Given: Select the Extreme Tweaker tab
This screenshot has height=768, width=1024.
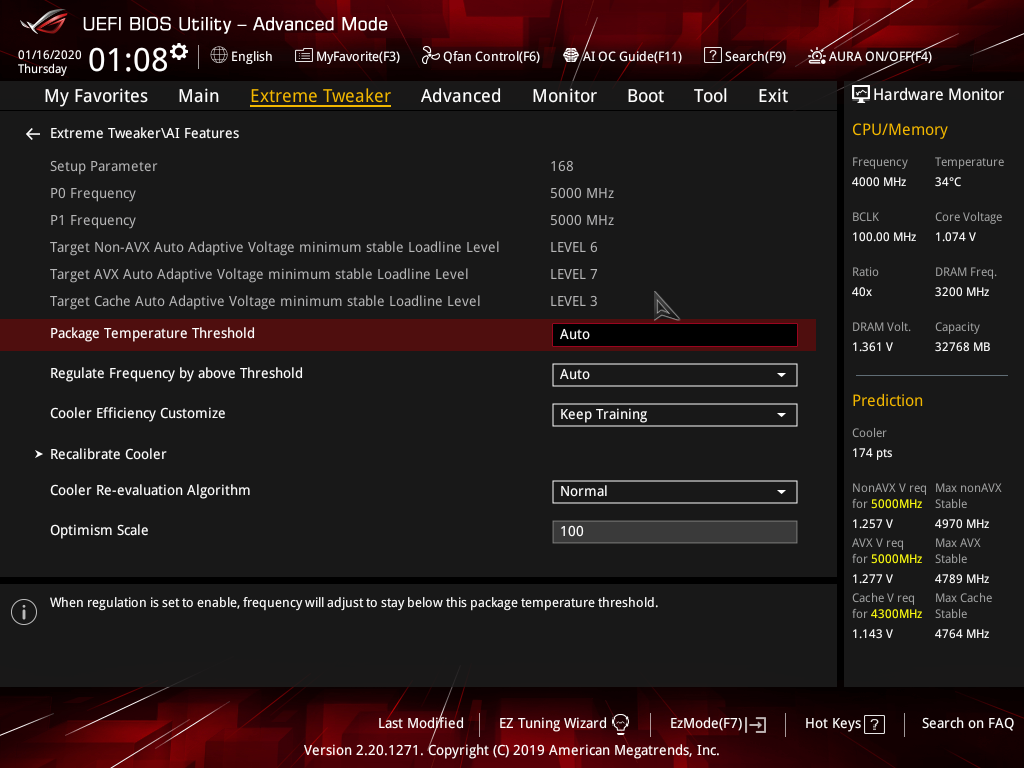Looking at the screenshot, I should [x=321, y=96].
